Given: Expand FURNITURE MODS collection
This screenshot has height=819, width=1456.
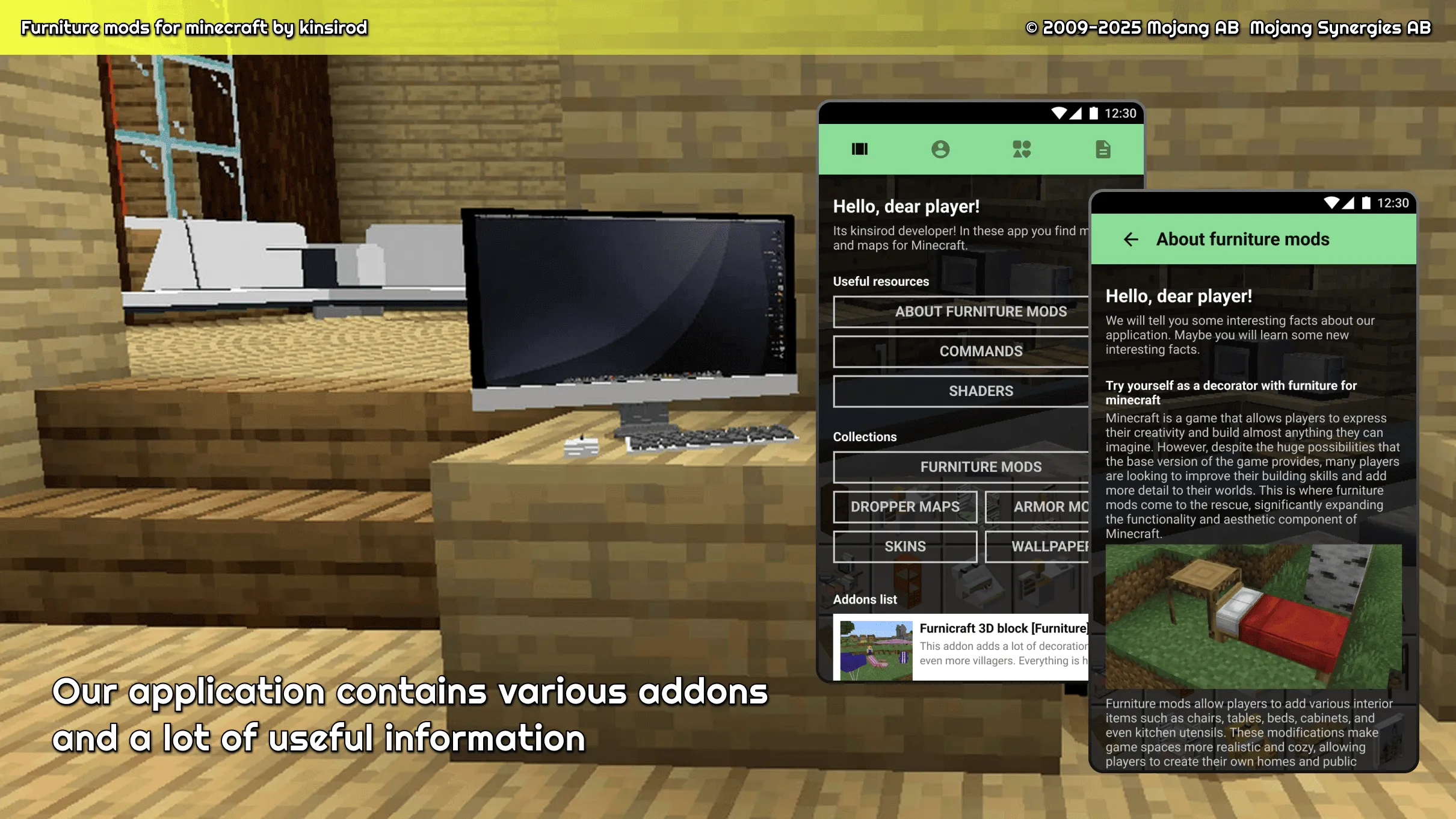Looking at the screenshot, I should [x=981, y=467].
